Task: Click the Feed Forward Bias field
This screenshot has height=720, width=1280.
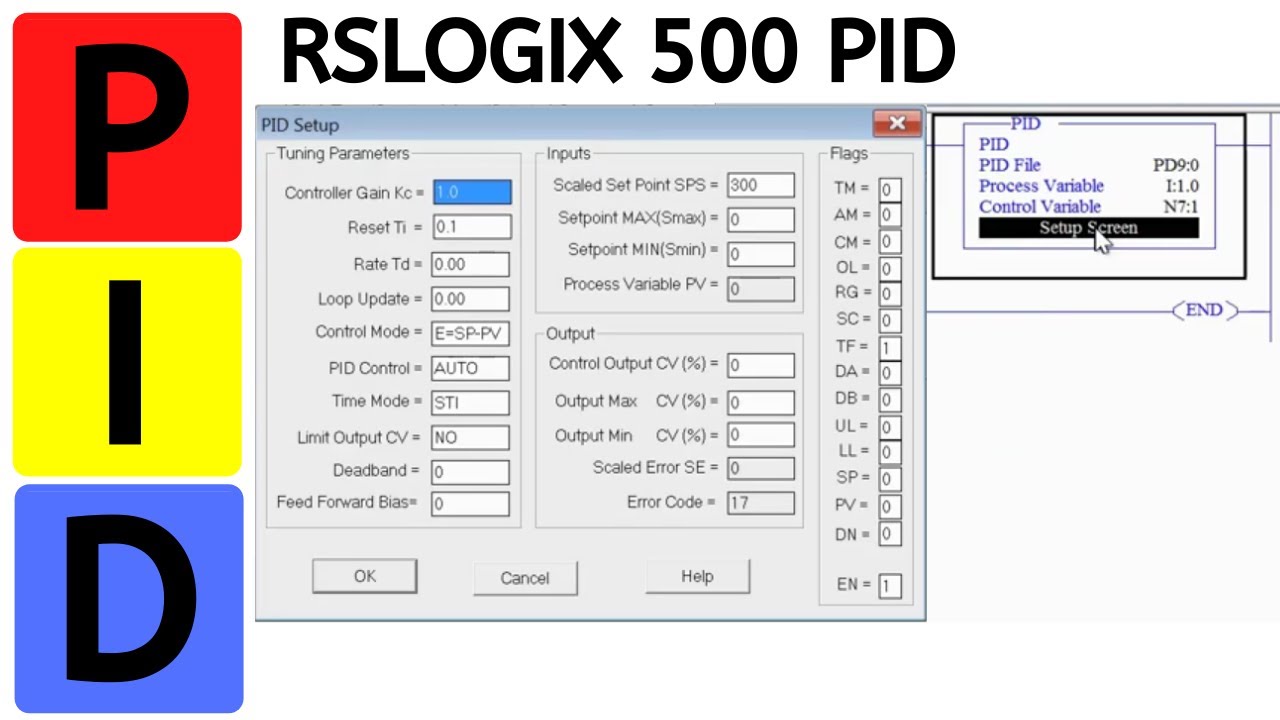Action: 470,503
